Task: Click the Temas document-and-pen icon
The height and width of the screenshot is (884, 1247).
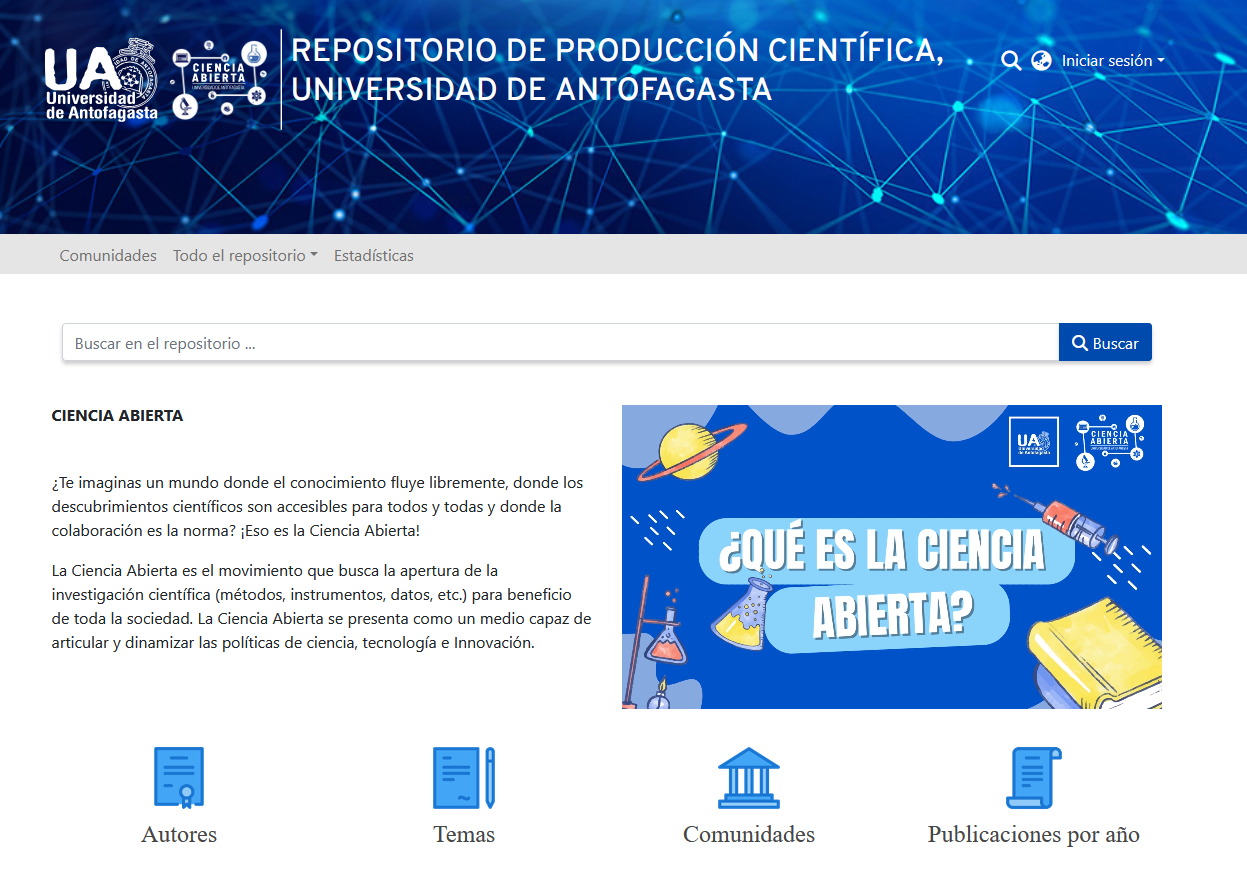Action: click(x=464, y=777)
